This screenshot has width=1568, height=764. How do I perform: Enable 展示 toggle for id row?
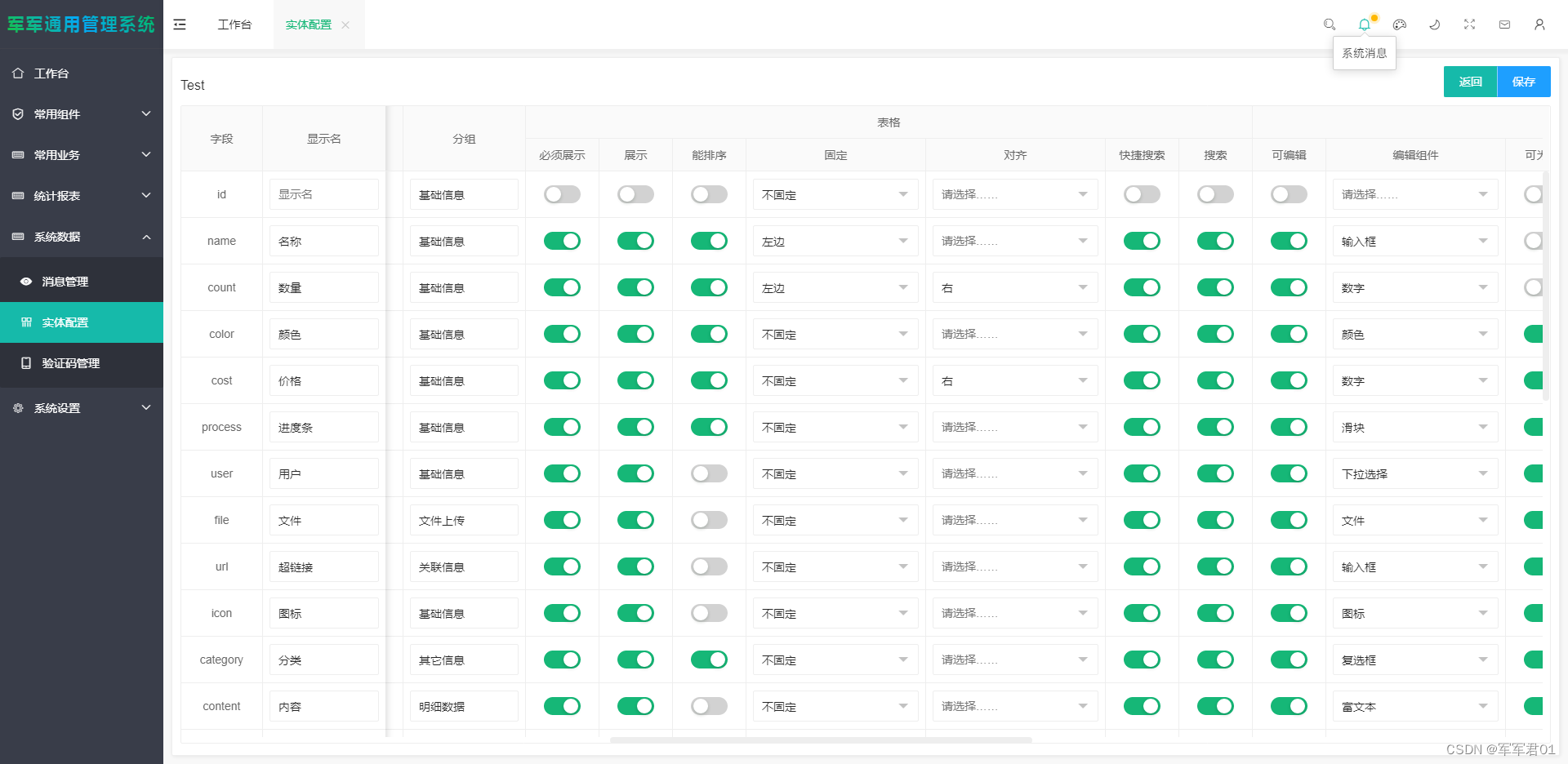coord(635,194)
